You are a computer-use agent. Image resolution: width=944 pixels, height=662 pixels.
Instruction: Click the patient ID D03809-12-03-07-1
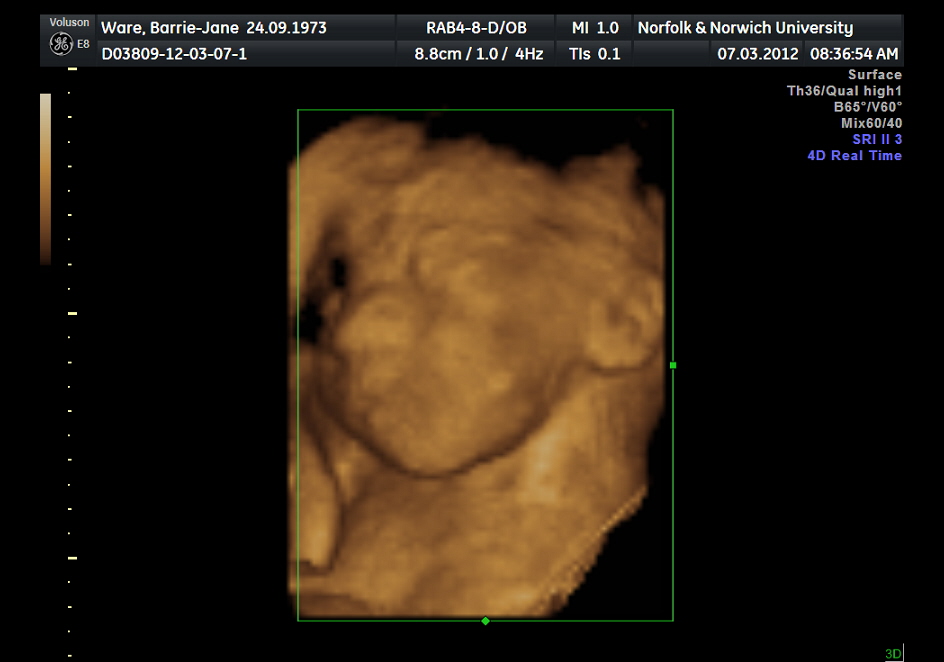pos(174,54)
